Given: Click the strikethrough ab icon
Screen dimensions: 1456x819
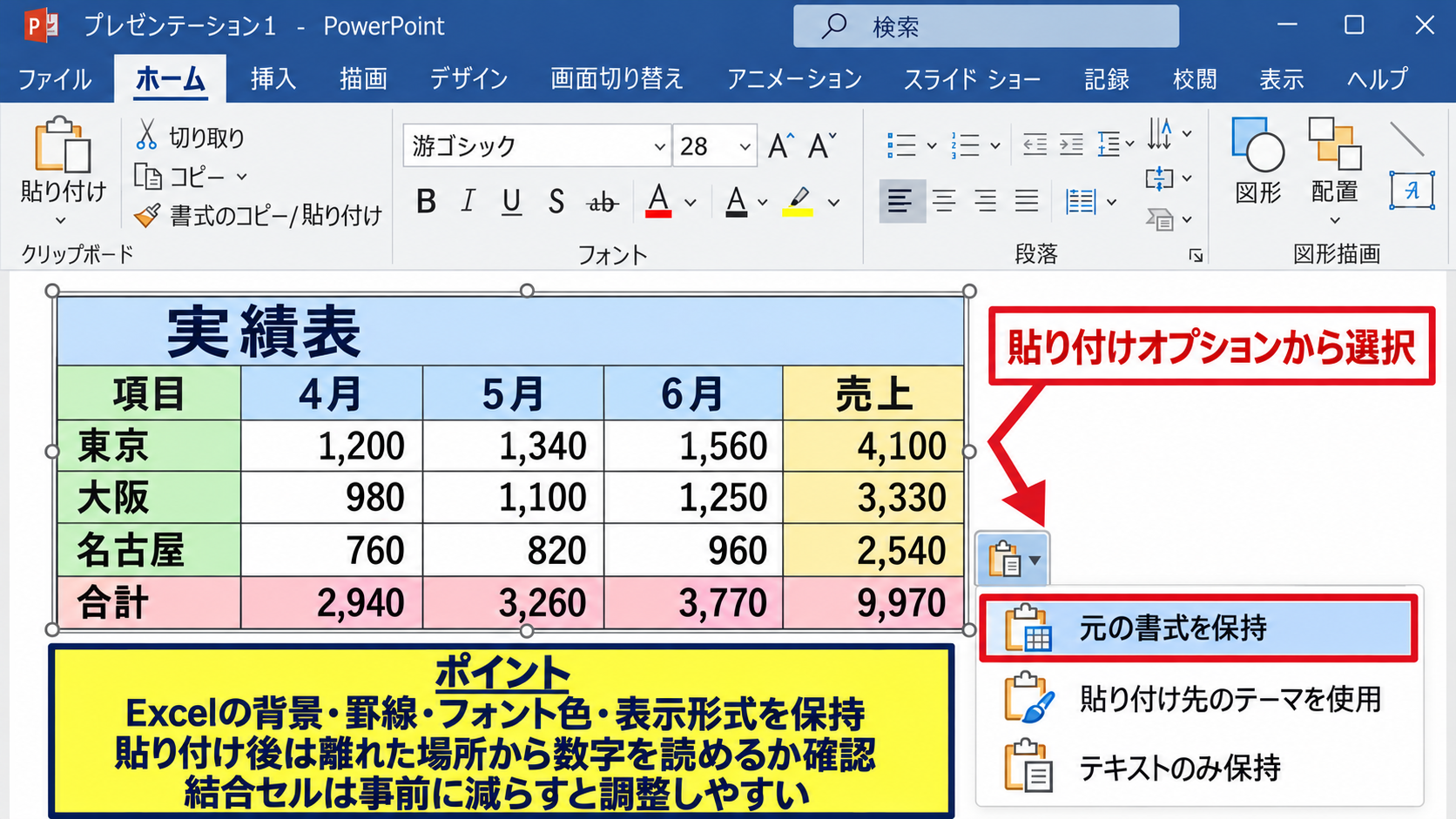Looking at the screenshot, I should pyautogui.click(x=602, y=203).
